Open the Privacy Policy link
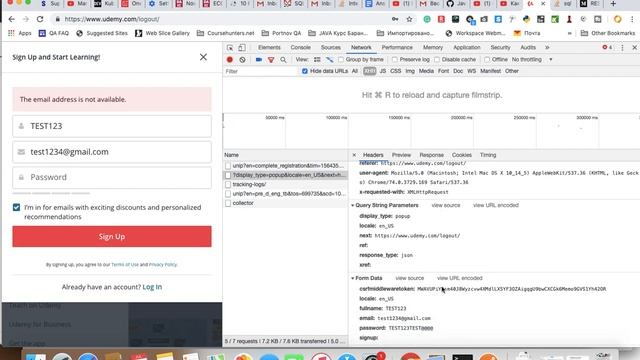 click(163, 264)
